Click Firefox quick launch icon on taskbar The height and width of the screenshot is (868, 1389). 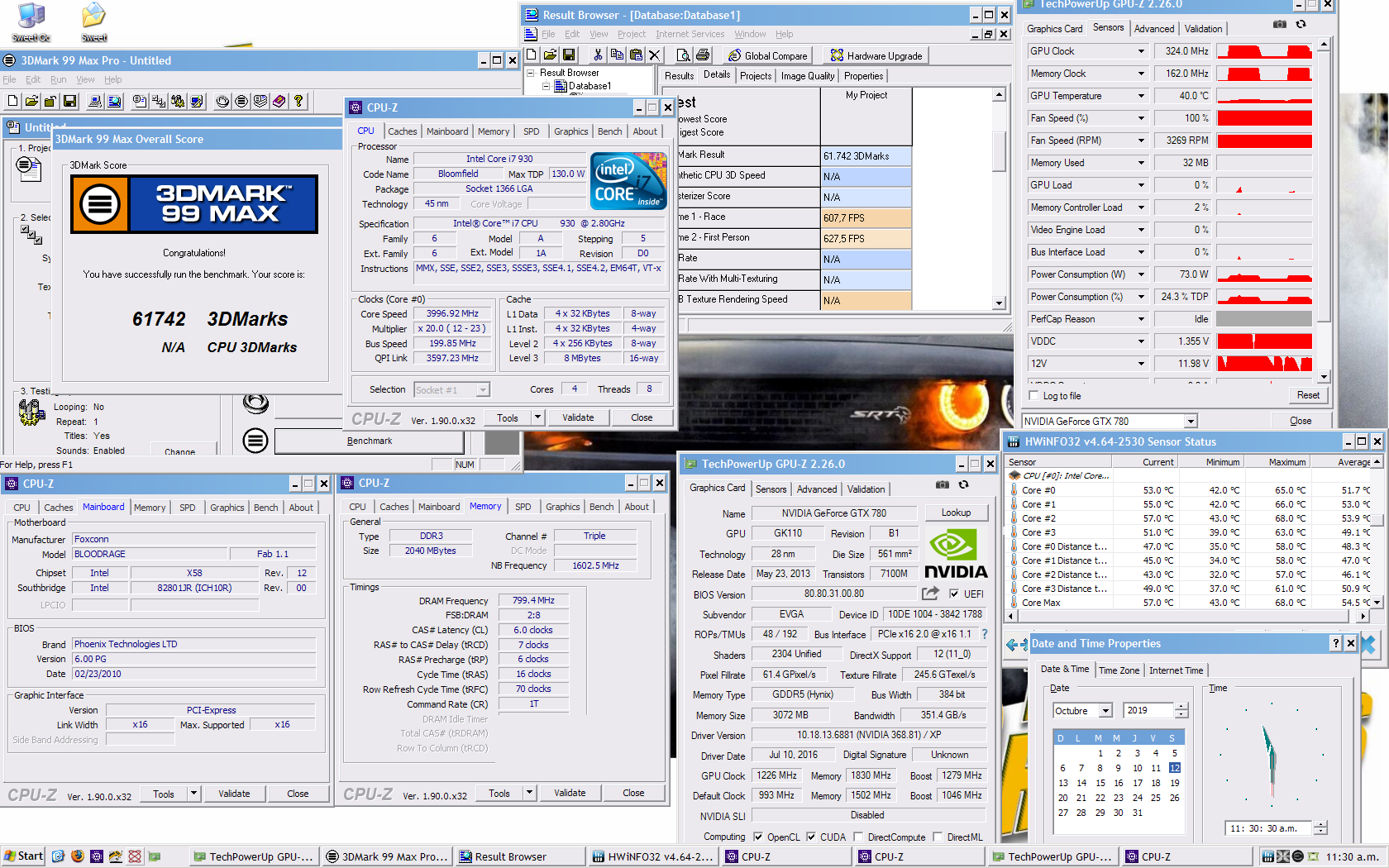[78, 856]
